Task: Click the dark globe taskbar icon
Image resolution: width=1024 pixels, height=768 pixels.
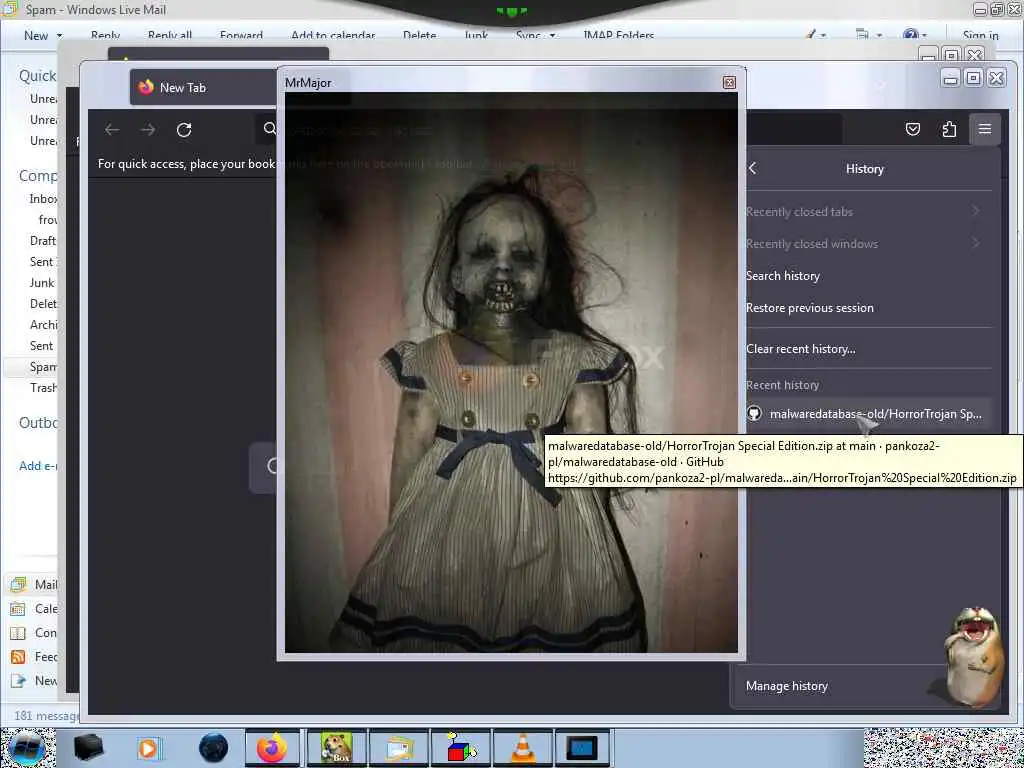Action: click(213, 748)
